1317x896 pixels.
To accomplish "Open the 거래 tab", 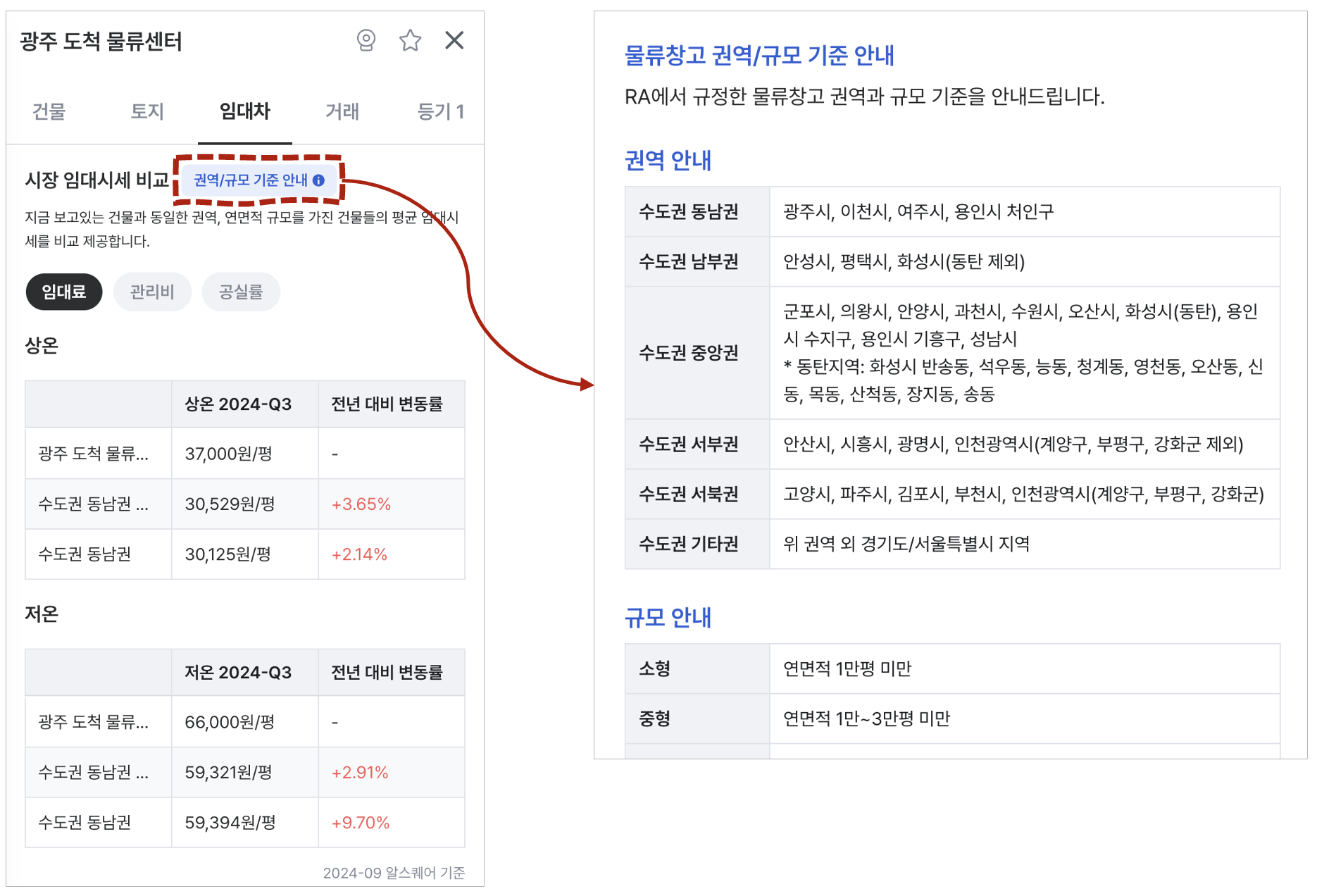I will coord(342,111).
